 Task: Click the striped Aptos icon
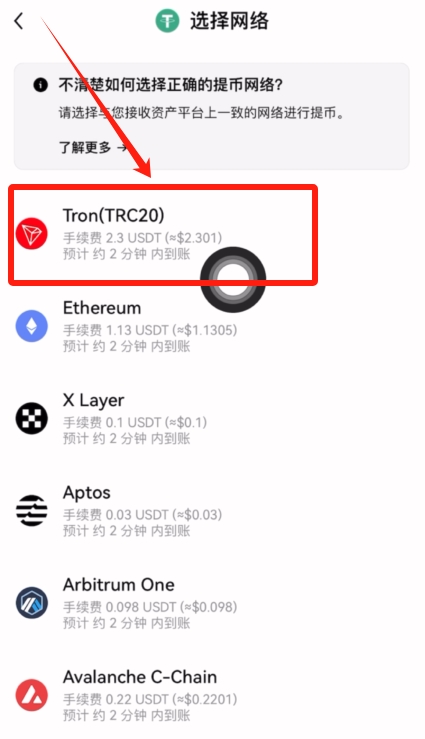tap(32, 510)
